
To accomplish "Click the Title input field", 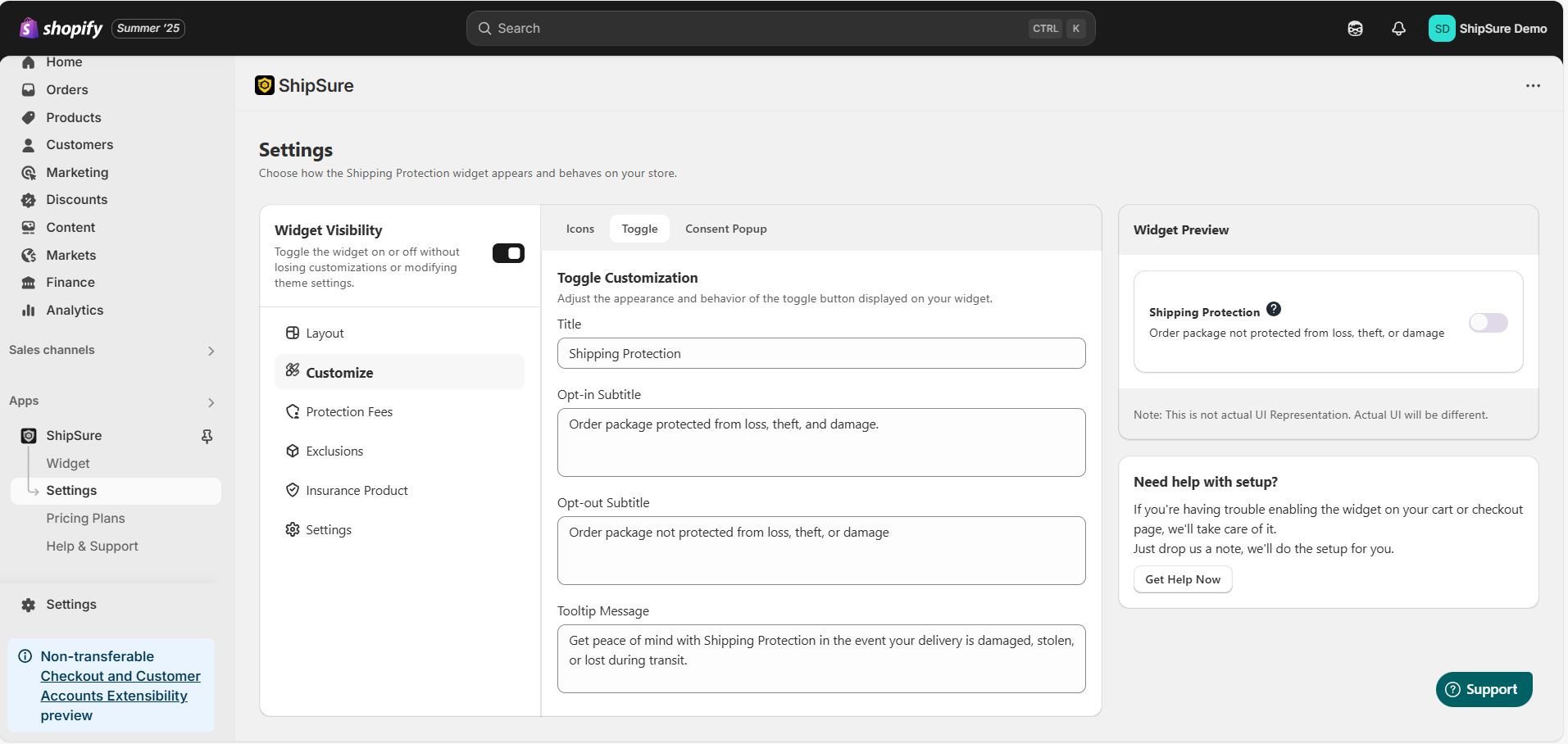I will [821, 354].
